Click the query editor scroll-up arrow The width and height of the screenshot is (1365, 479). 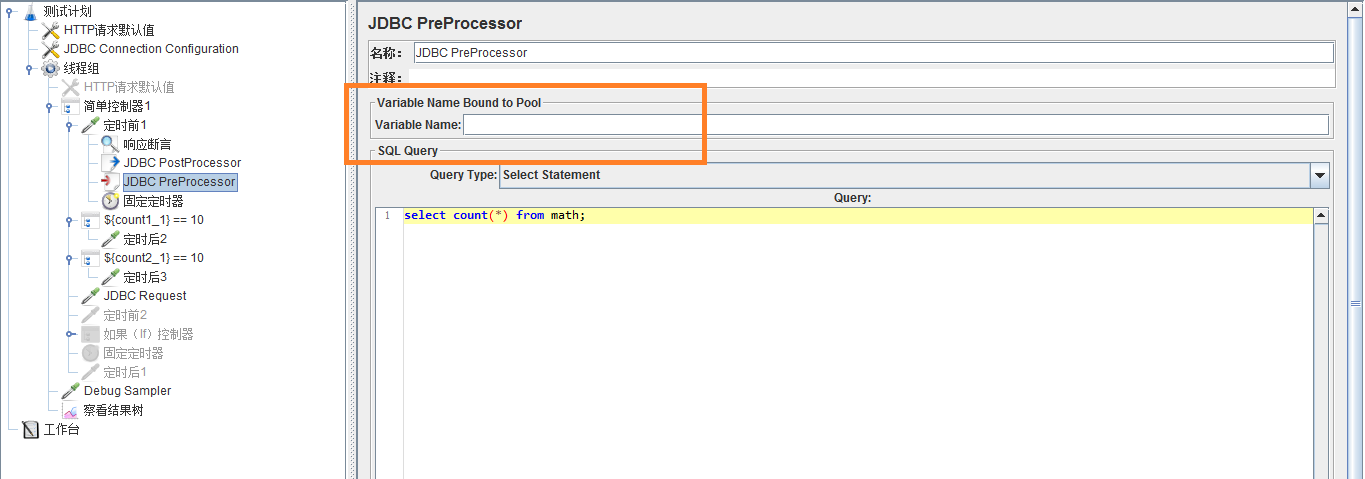(x=1320, y=216)
